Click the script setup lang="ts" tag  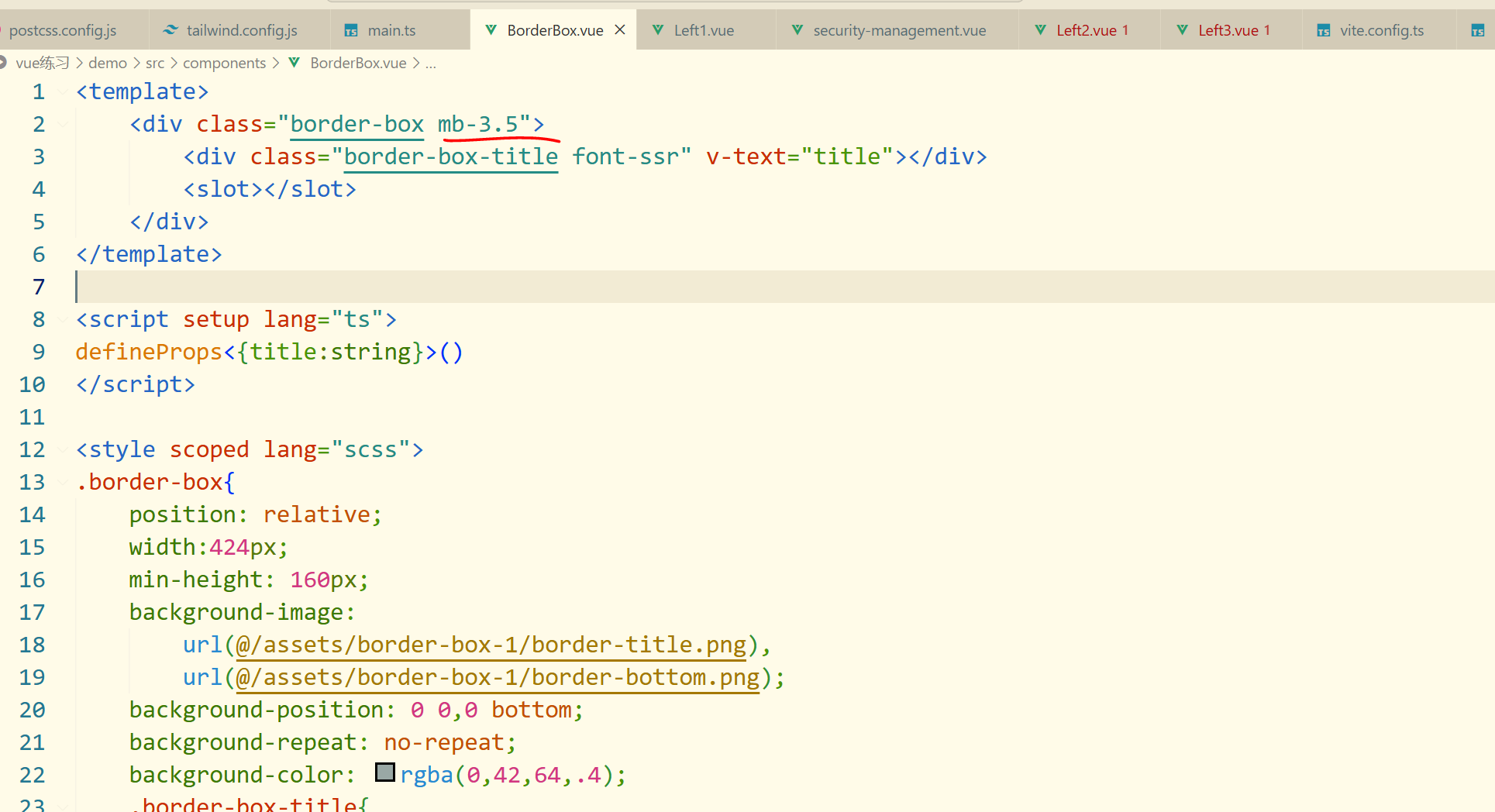[x=236, y=319]
